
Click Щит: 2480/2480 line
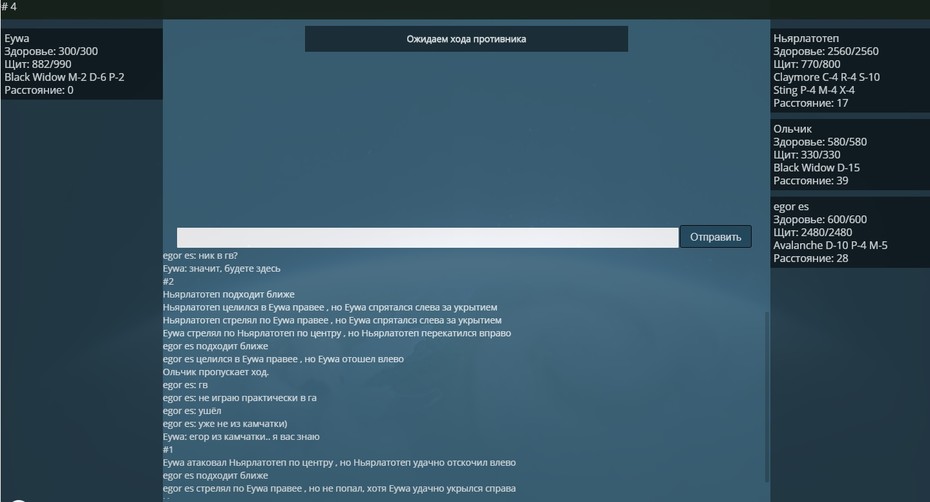tap(813, 233)
